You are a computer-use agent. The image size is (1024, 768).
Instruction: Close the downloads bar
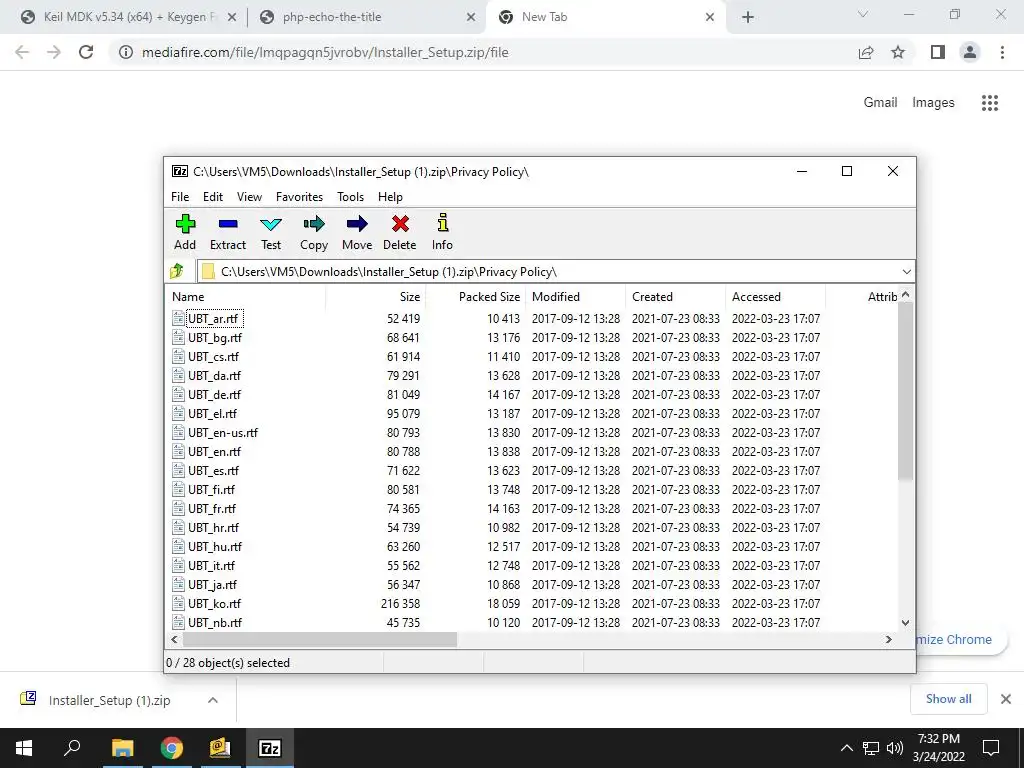pyautogui.click(x=1006, y=699)
